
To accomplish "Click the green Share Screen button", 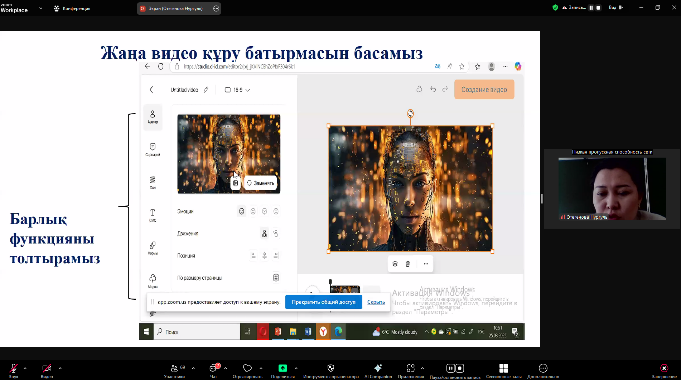I will pos(283,370).
